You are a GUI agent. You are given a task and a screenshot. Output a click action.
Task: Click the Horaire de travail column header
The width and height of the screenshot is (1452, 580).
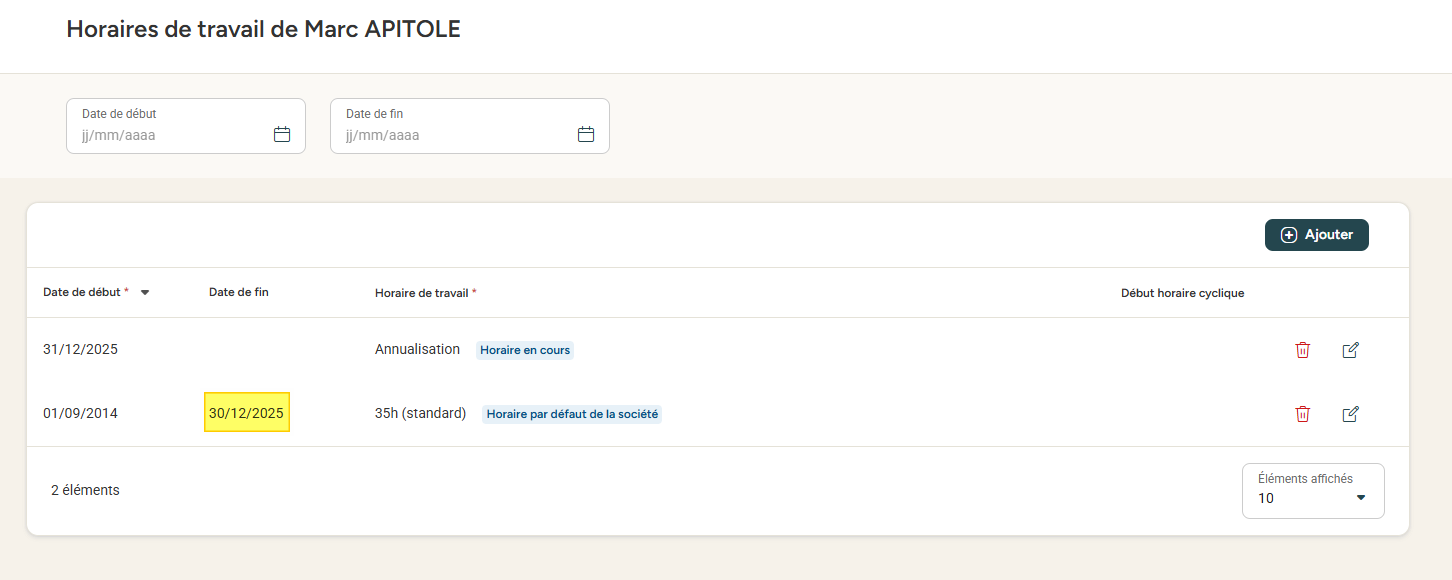point(422,293)
